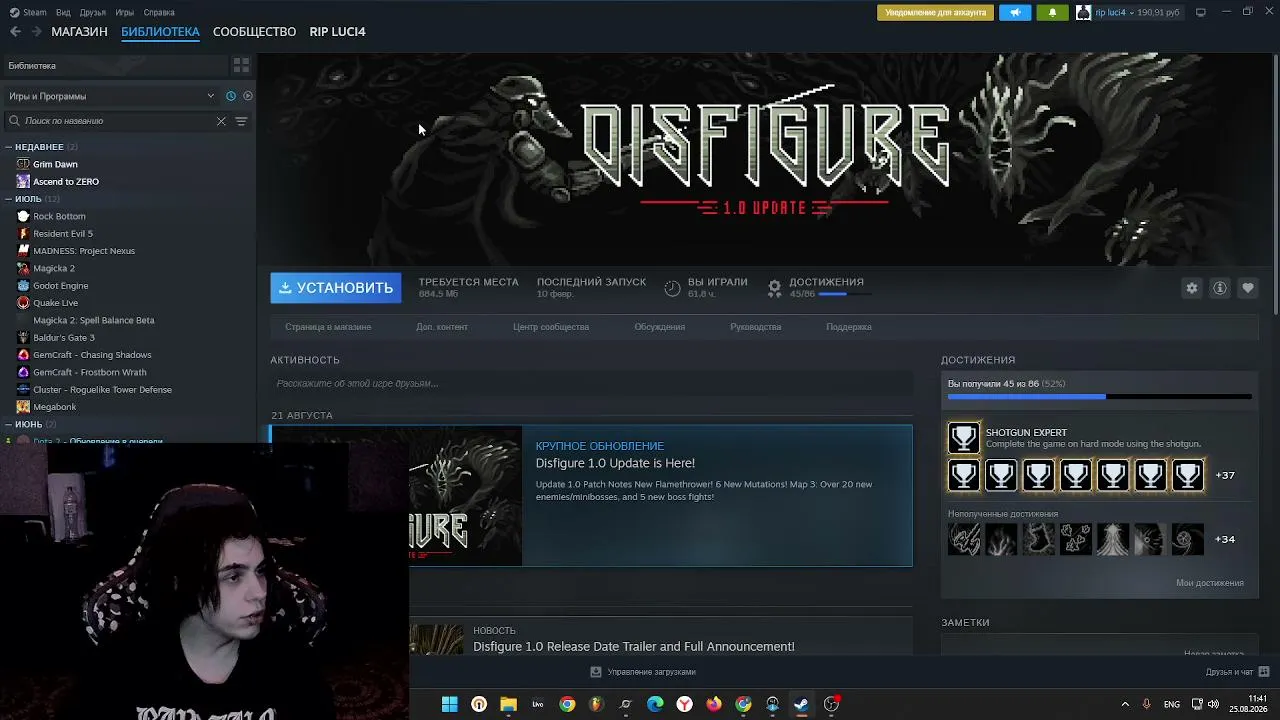Open the Steam menu

coord(29,13)
